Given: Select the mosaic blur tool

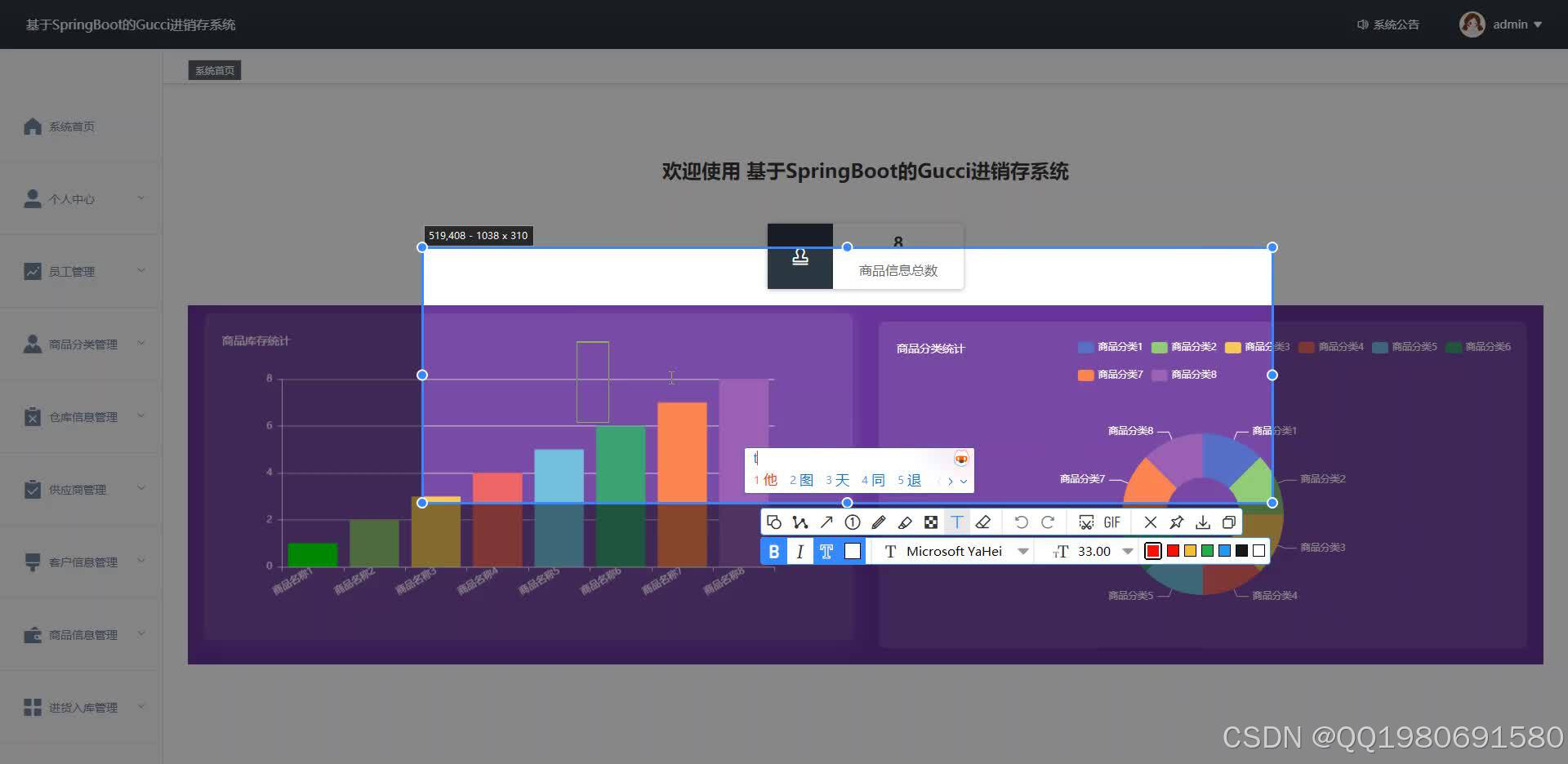Looking at the screenshot, I should (x=931, y=522).
